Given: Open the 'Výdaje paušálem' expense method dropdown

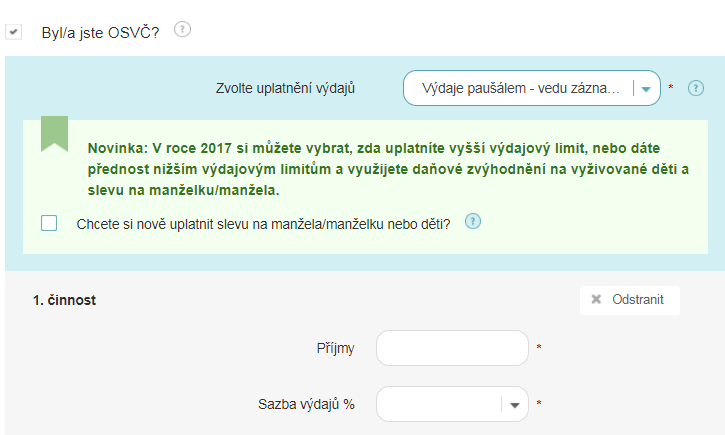Looking at the screenshot, I should 520,88.
